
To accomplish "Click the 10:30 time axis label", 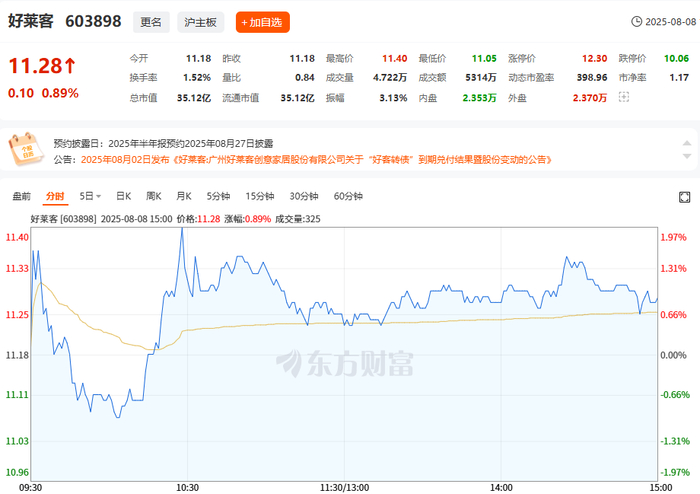I will click(188, 488).
